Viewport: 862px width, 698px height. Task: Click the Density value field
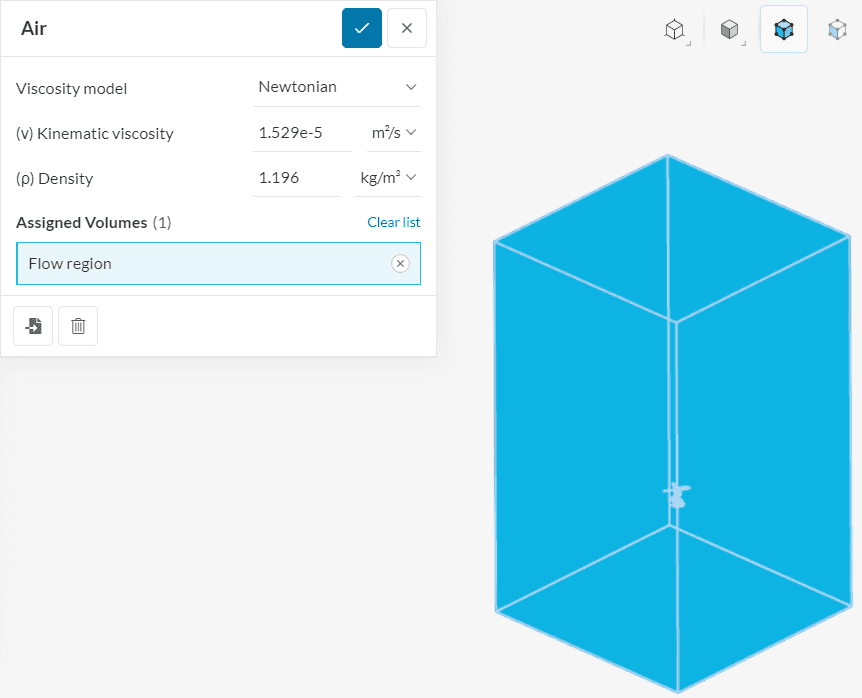pos(296,177)
